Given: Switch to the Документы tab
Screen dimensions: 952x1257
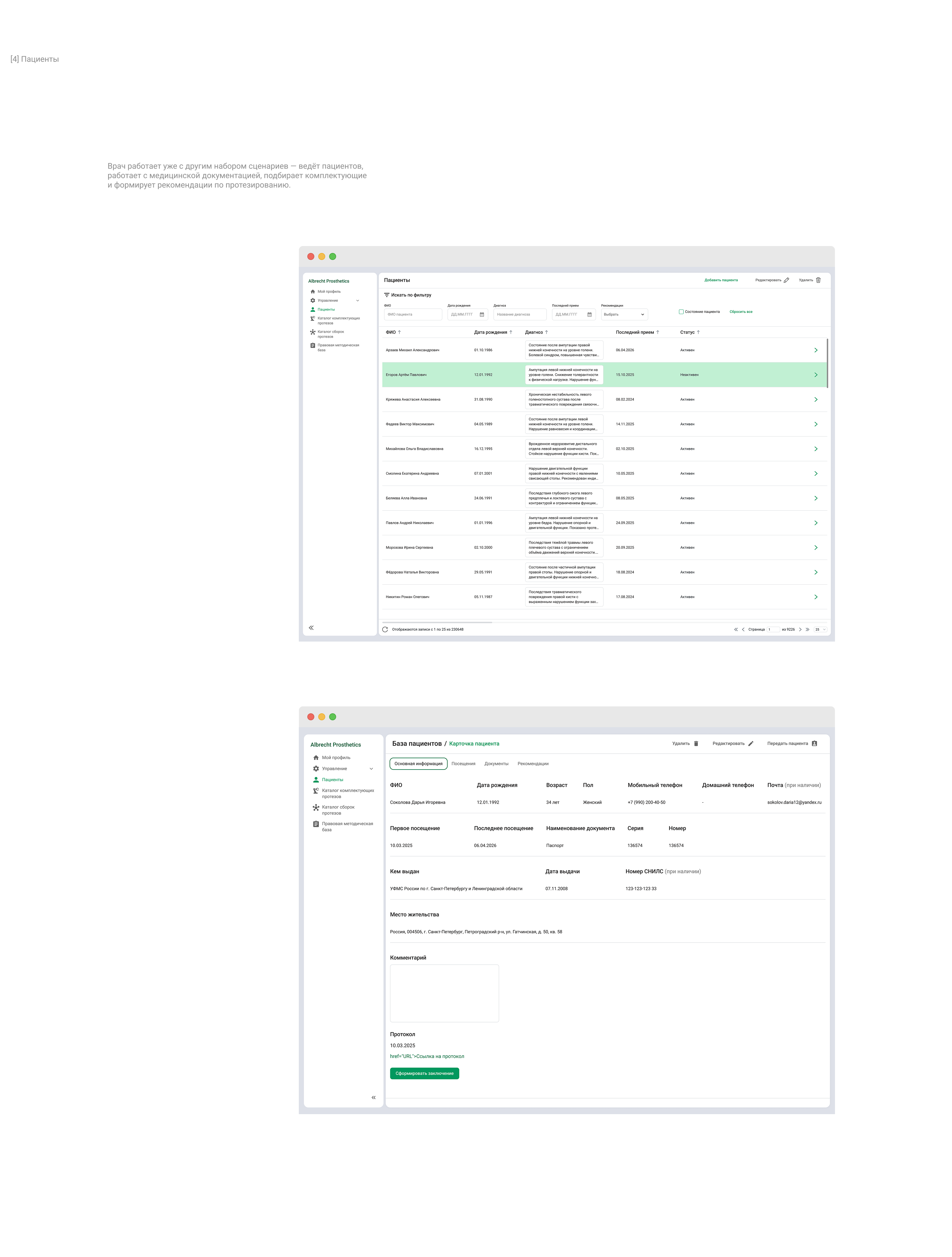Looking at the screenshot, I should pyautogui.click(x=496, y=764).
